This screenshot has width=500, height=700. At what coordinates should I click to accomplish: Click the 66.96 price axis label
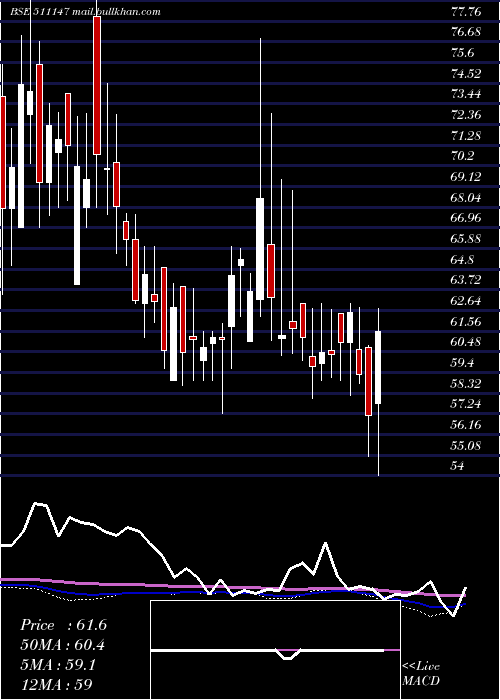point(466,218)
